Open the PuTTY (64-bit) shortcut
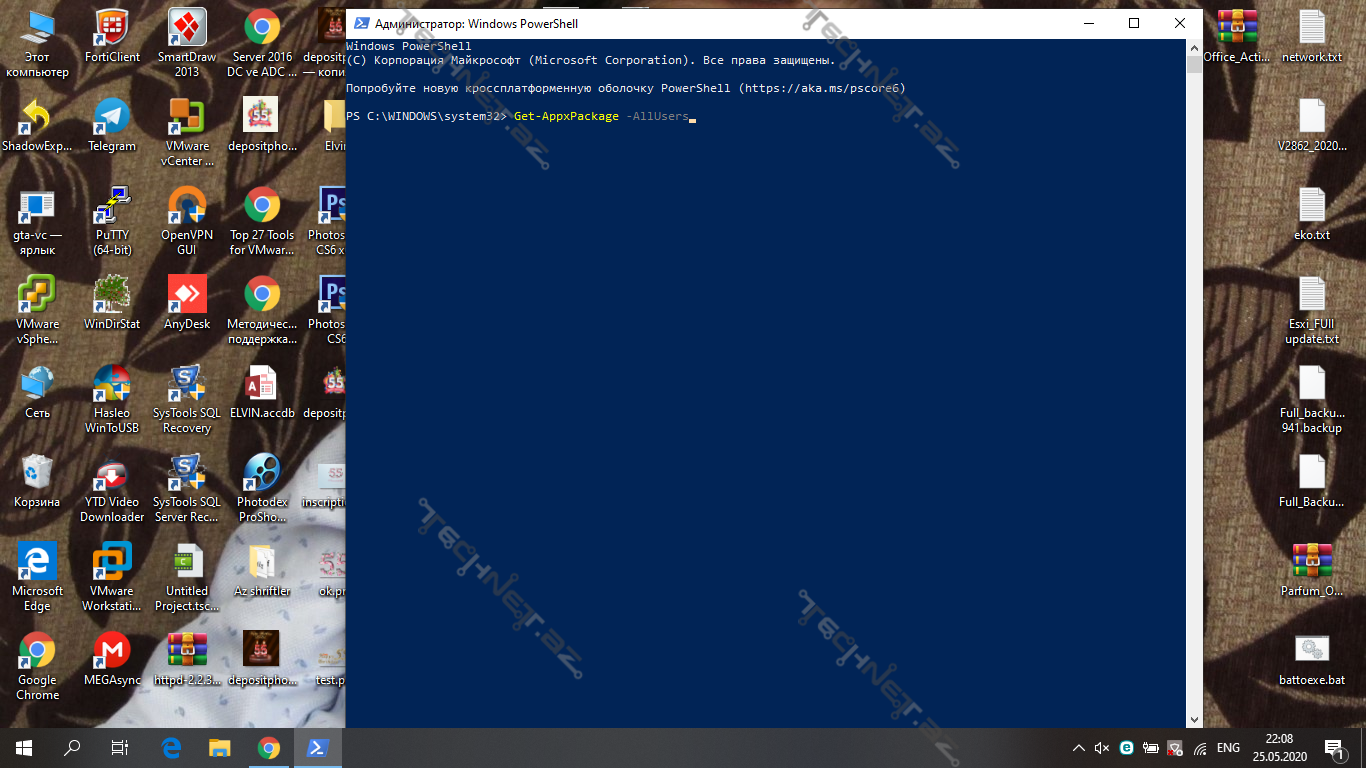Image resolution: width=1366 pixels, height=768 pixels. point(112,206)
